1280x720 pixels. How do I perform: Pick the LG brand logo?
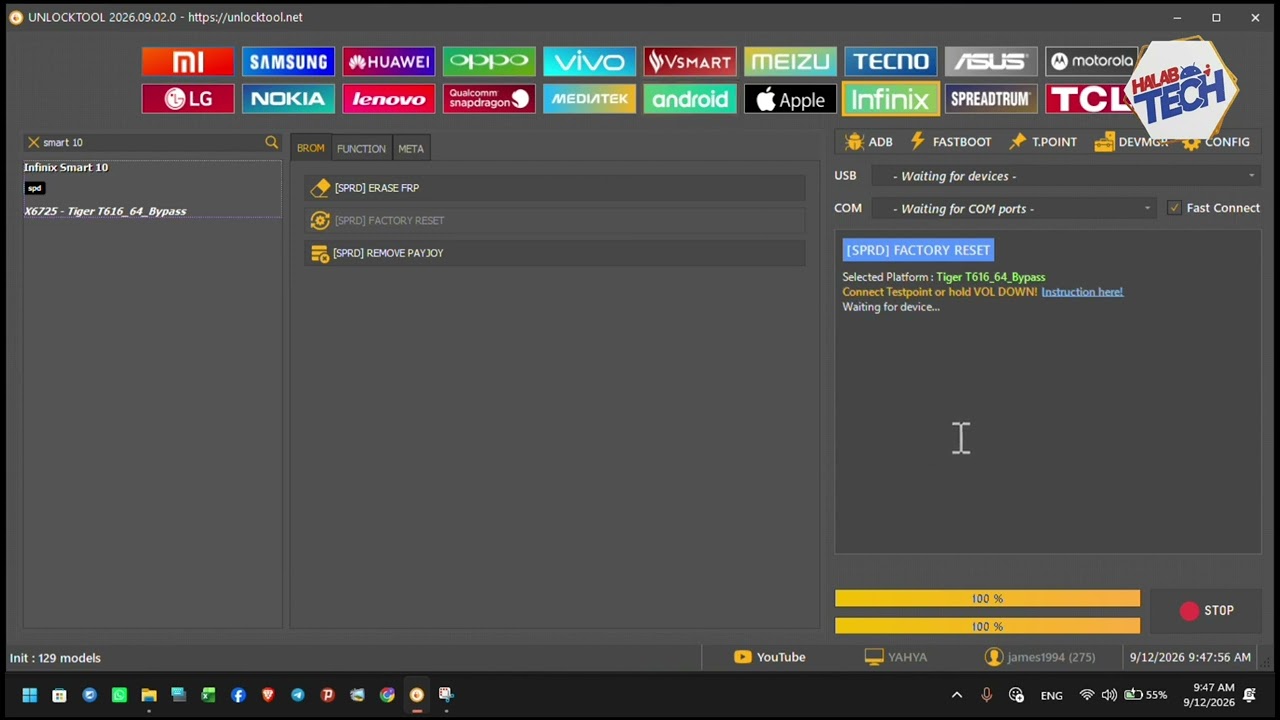[x=188, y=99]
